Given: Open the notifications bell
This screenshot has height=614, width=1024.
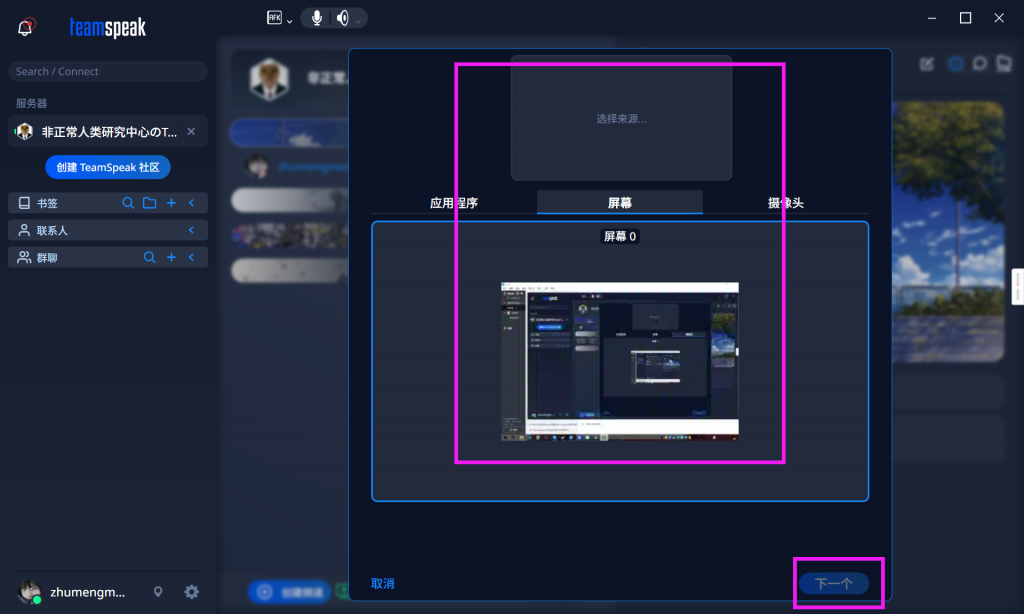Looking at the screenshot, I should pyautogui.click(x=27, y=27).
